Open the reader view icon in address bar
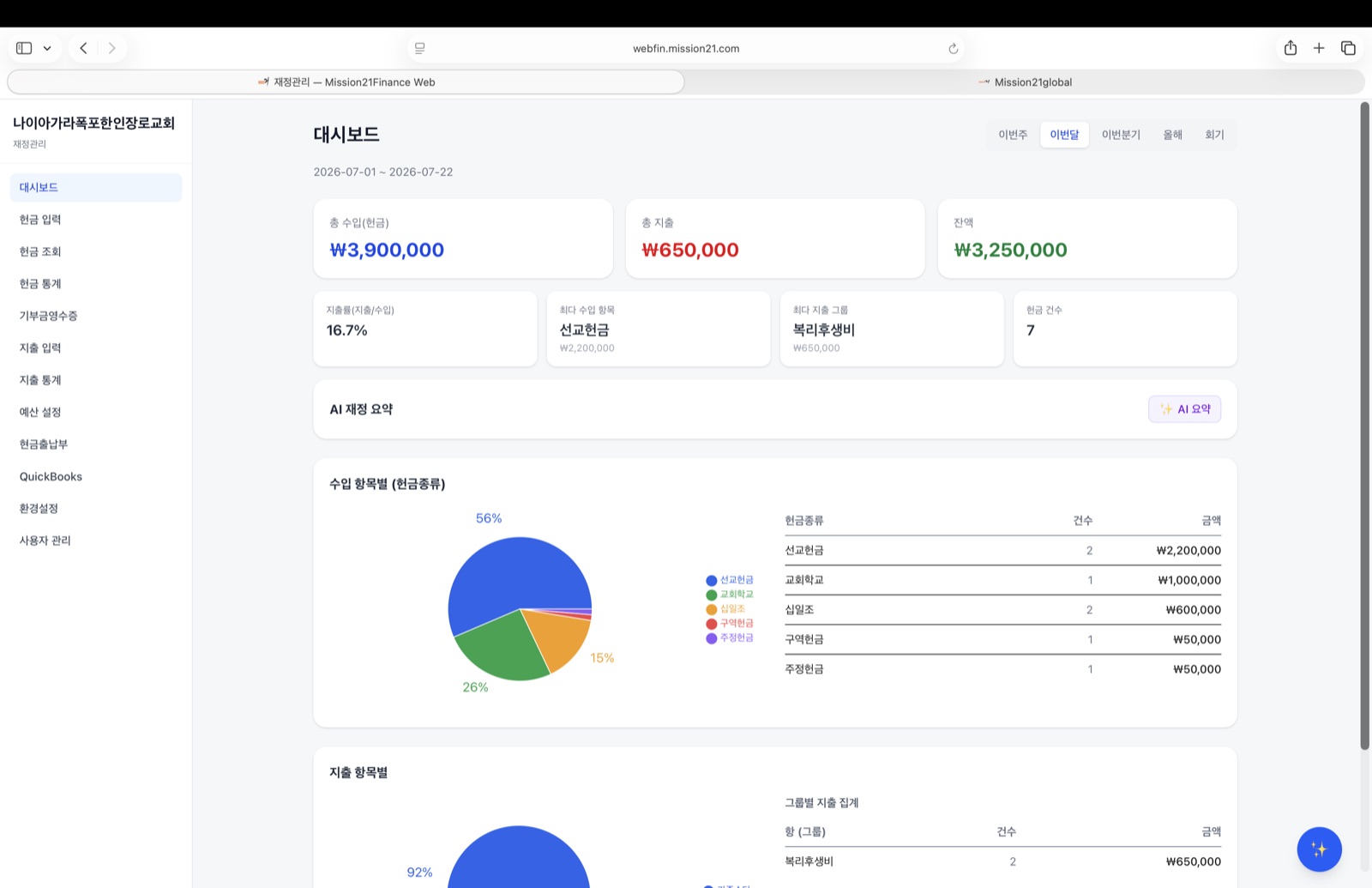The width and height of the screenshot is (1372, 888). tap(420, 49)
